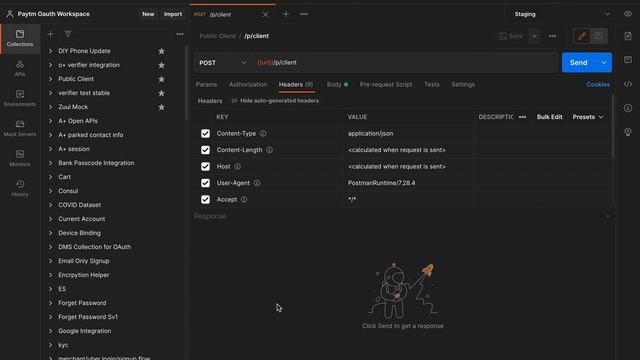Image resolution: width=640 pixels, height=360 pixels.
Task: Open the Mock Servers sidebar panel
Action: tap(20, 128)
